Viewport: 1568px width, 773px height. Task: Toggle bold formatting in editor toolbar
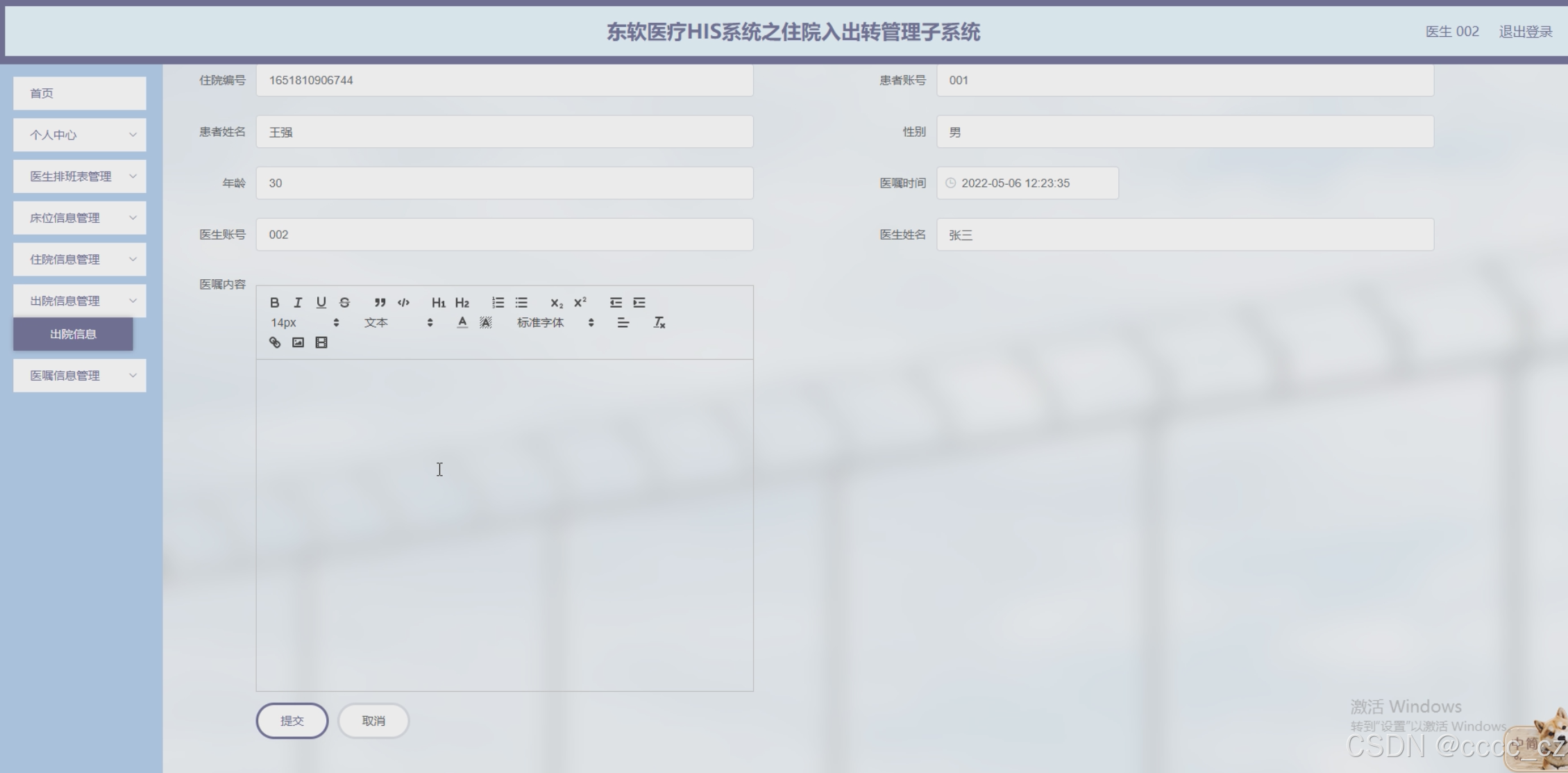point(274,303)
